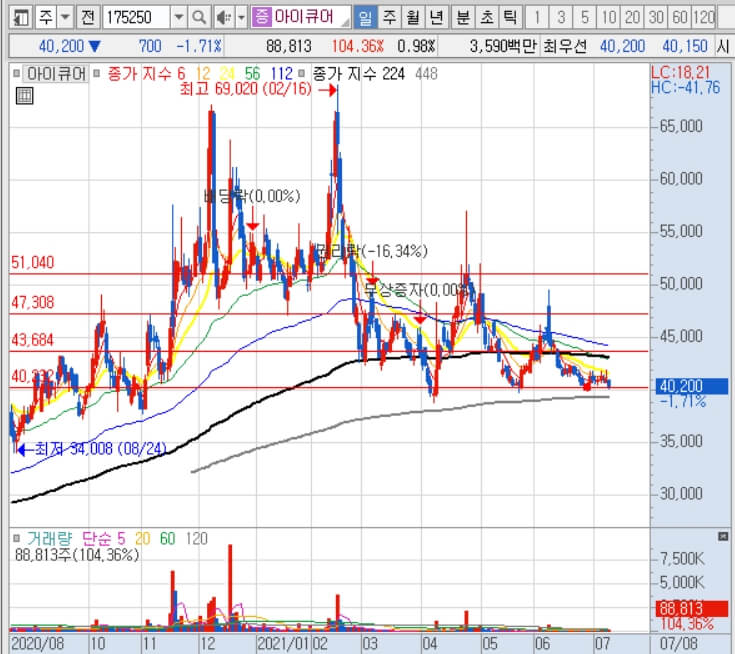This screenshot has height=654, width=735.
Task: Click the blue 112 moving average legend
Action: coord(281,74)
